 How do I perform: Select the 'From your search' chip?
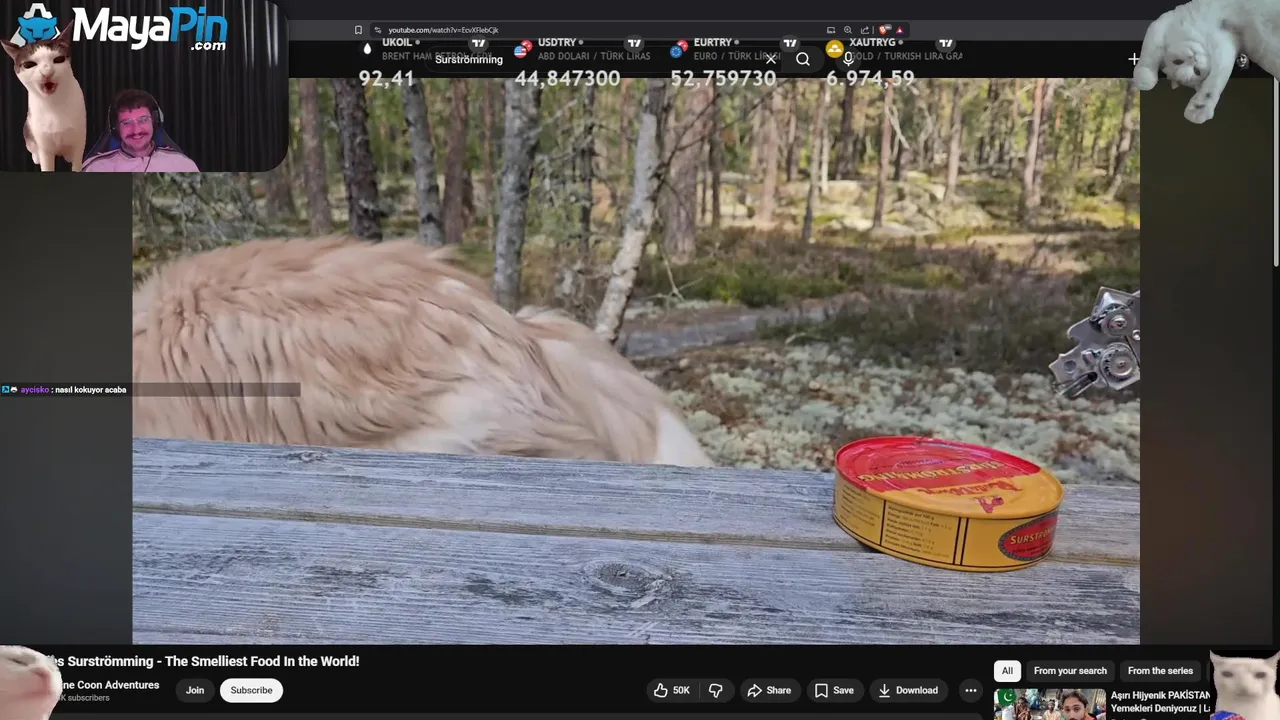(x=1070, y=671)
